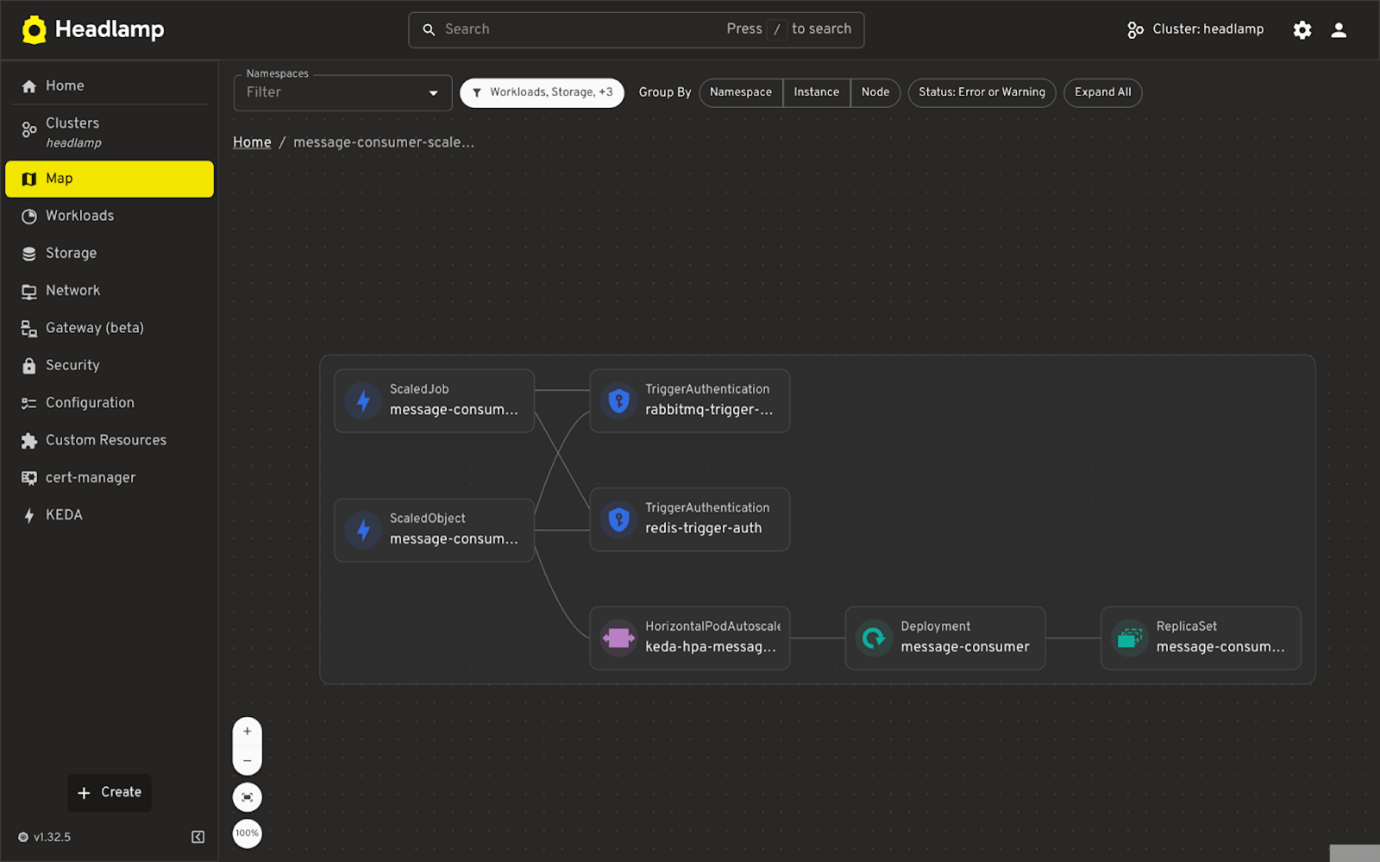
Task: Open KEDA in the sidebar
Action: tap(110, 515)
